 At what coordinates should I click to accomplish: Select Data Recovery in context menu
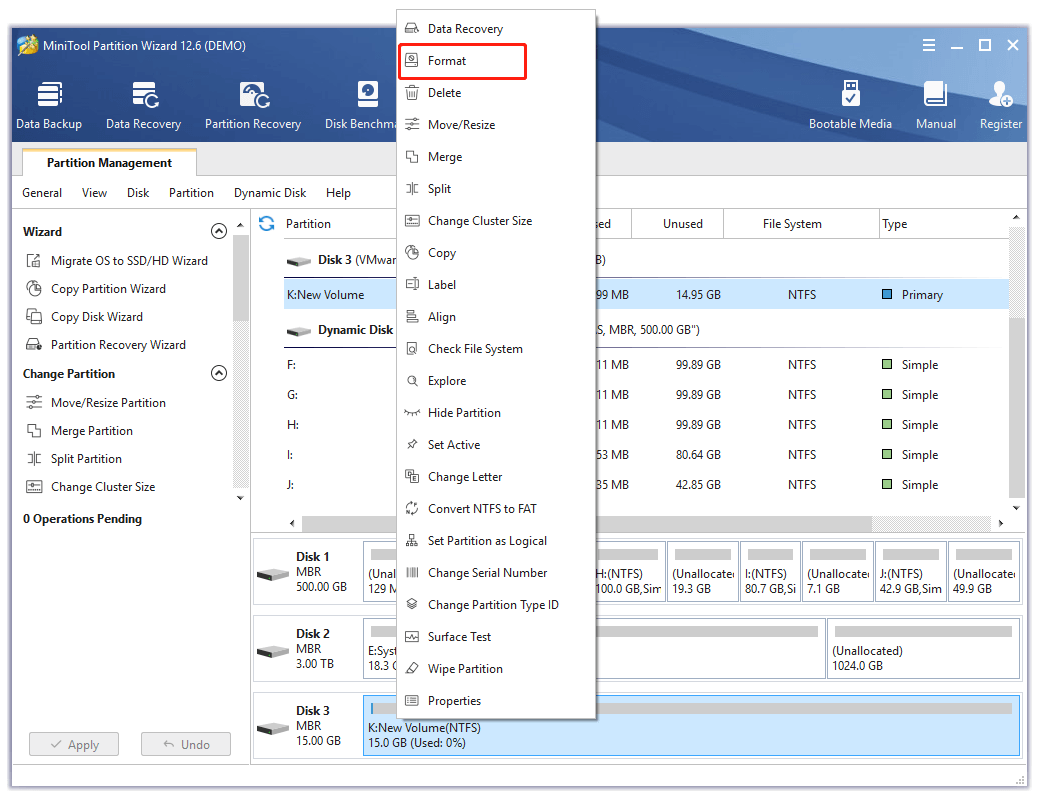496,29
